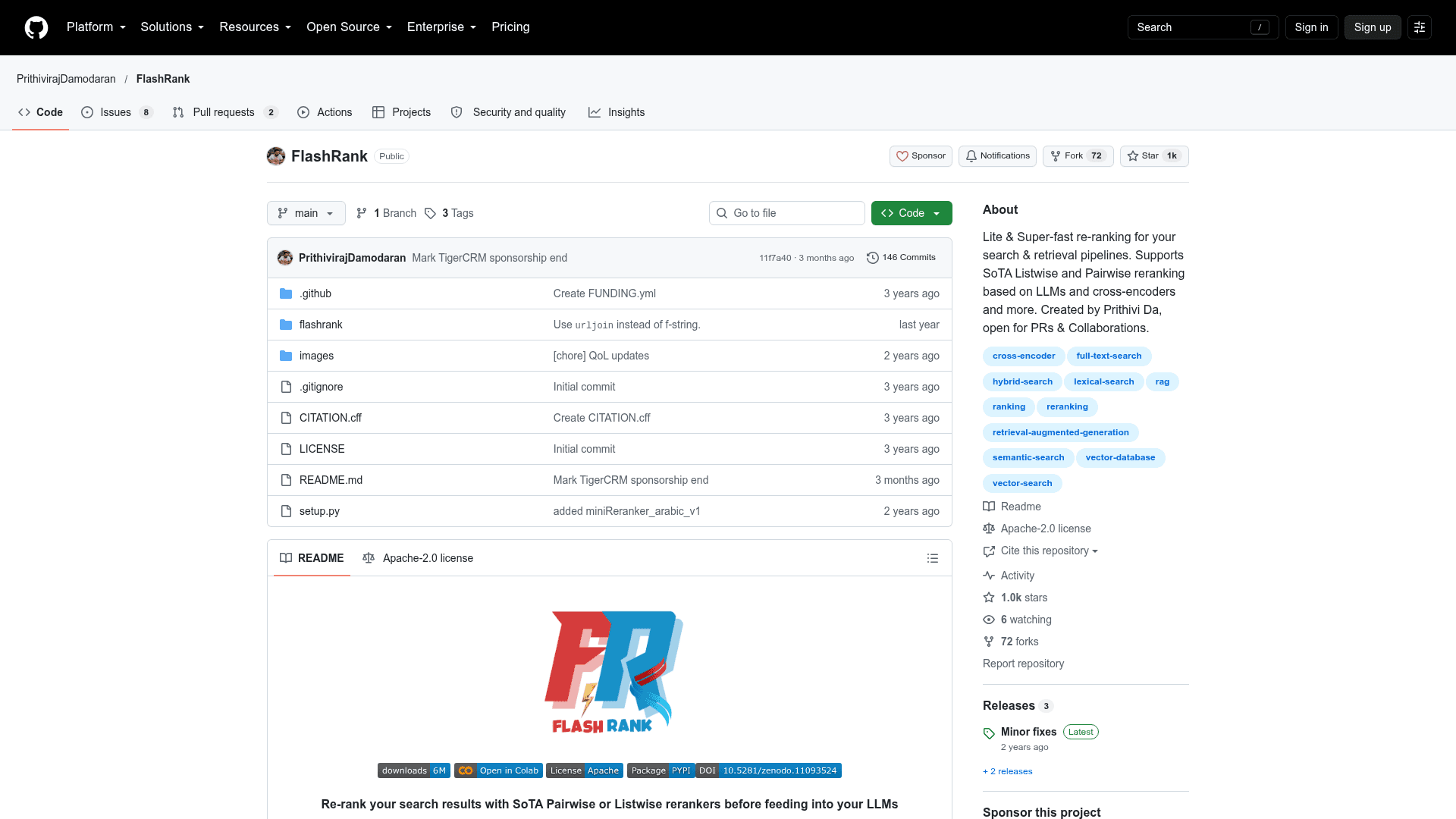The height and width of the screenshot is (819, 1456).
Task: Open the Branch icon next to 1 Branch
Action: (362, 213)
